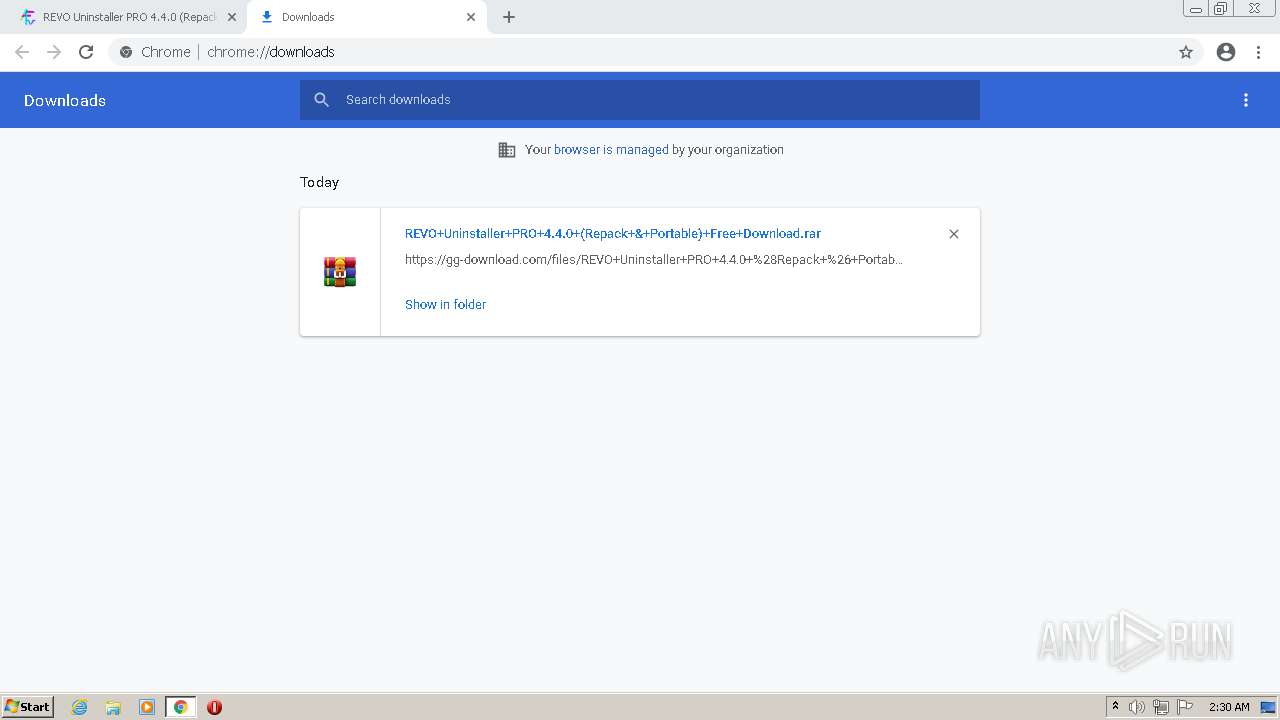1280x720 pixels.
Task: Close the Downloads tab
Action: pyautogui.click(x=471, y=17)
